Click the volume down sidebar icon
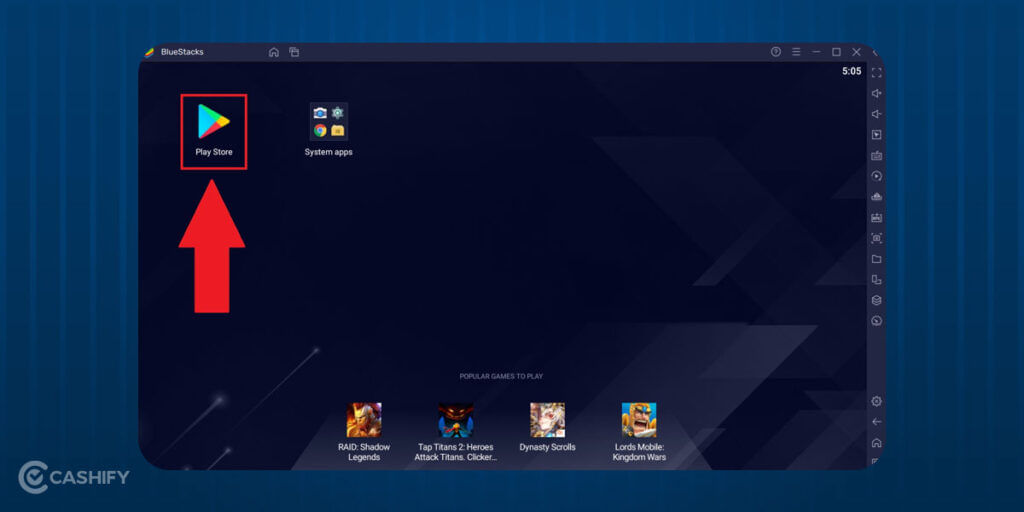This screenshot has height=512, width=1024. coord(876,114)
